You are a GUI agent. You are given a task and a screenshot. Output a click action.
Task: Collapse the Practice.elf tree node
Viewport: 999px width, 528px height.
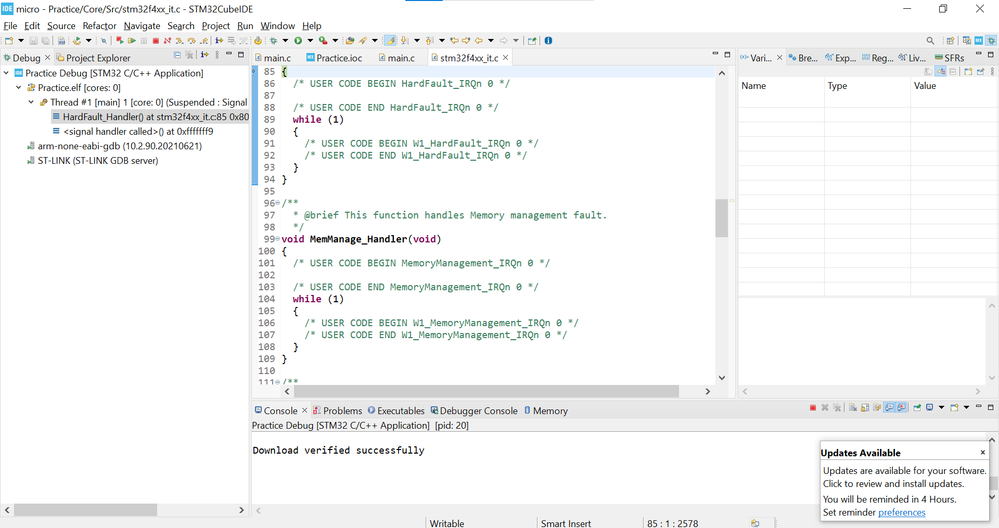pyautogui.click(x=18, y=88)
